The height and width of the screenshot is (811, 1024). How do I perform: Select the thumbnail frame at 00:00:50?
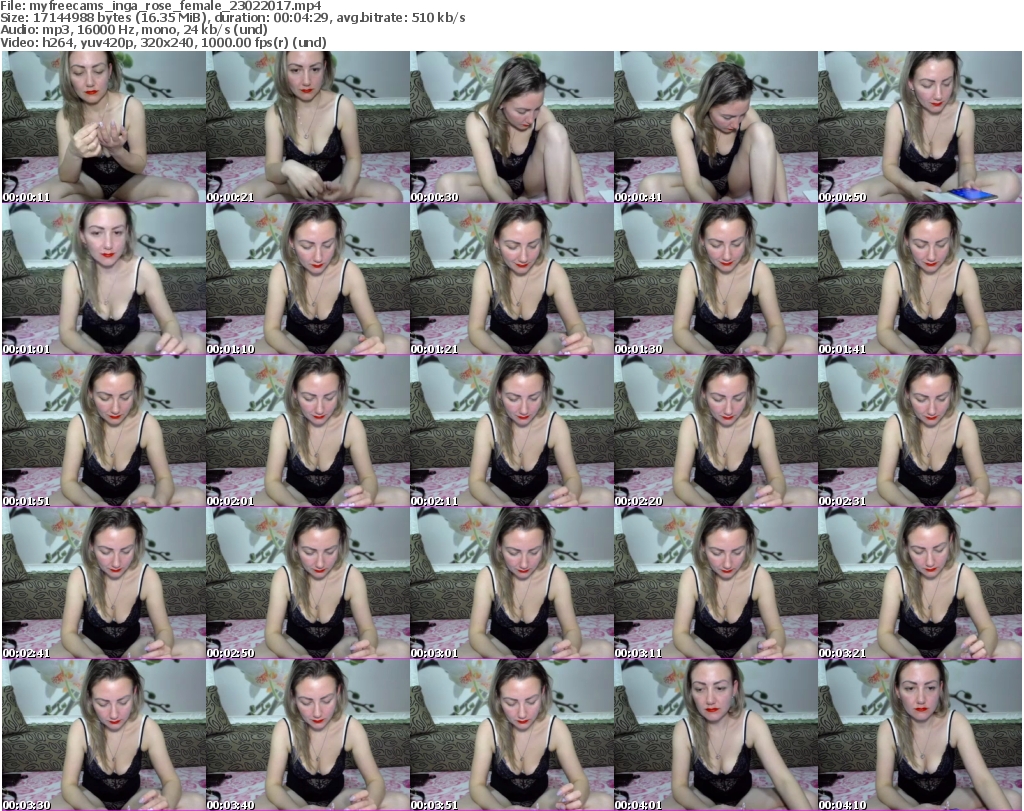[919, 127]
